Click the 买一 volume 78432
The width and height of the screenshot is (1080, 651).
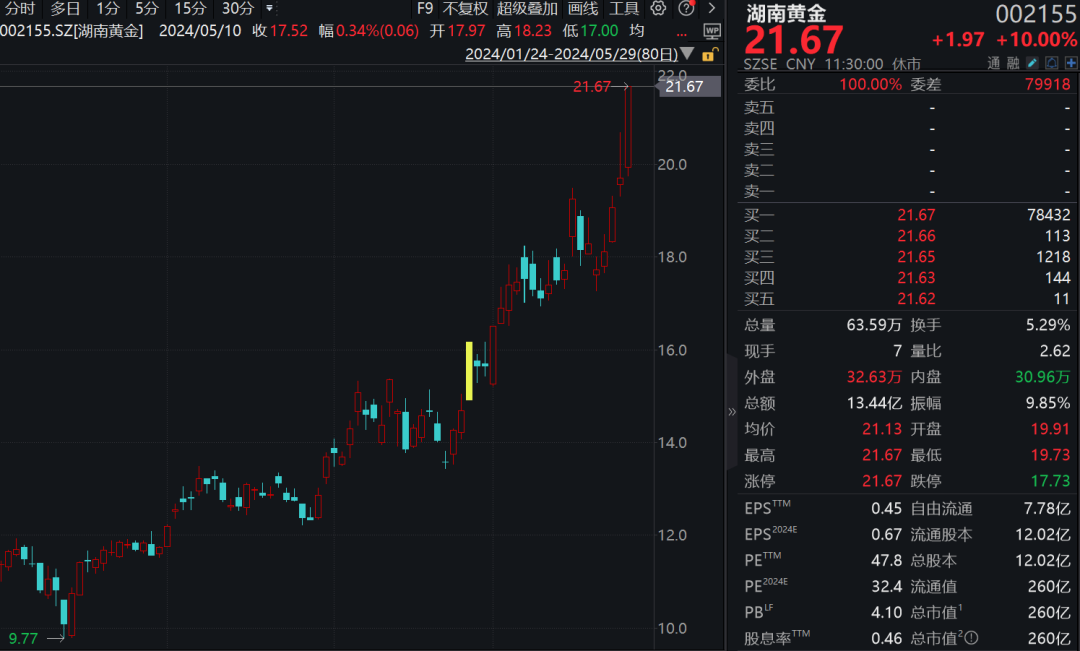[1048, 215]
